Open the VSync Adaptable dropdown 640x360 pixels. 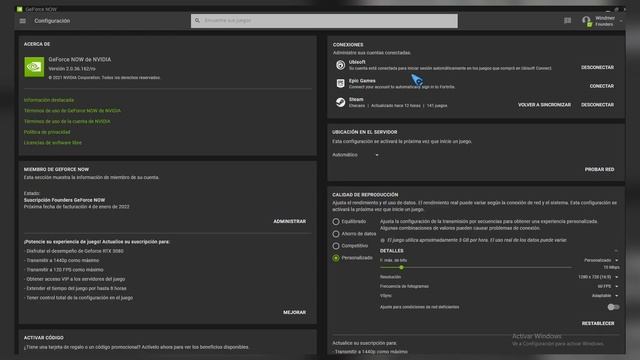tap(605, 296)
